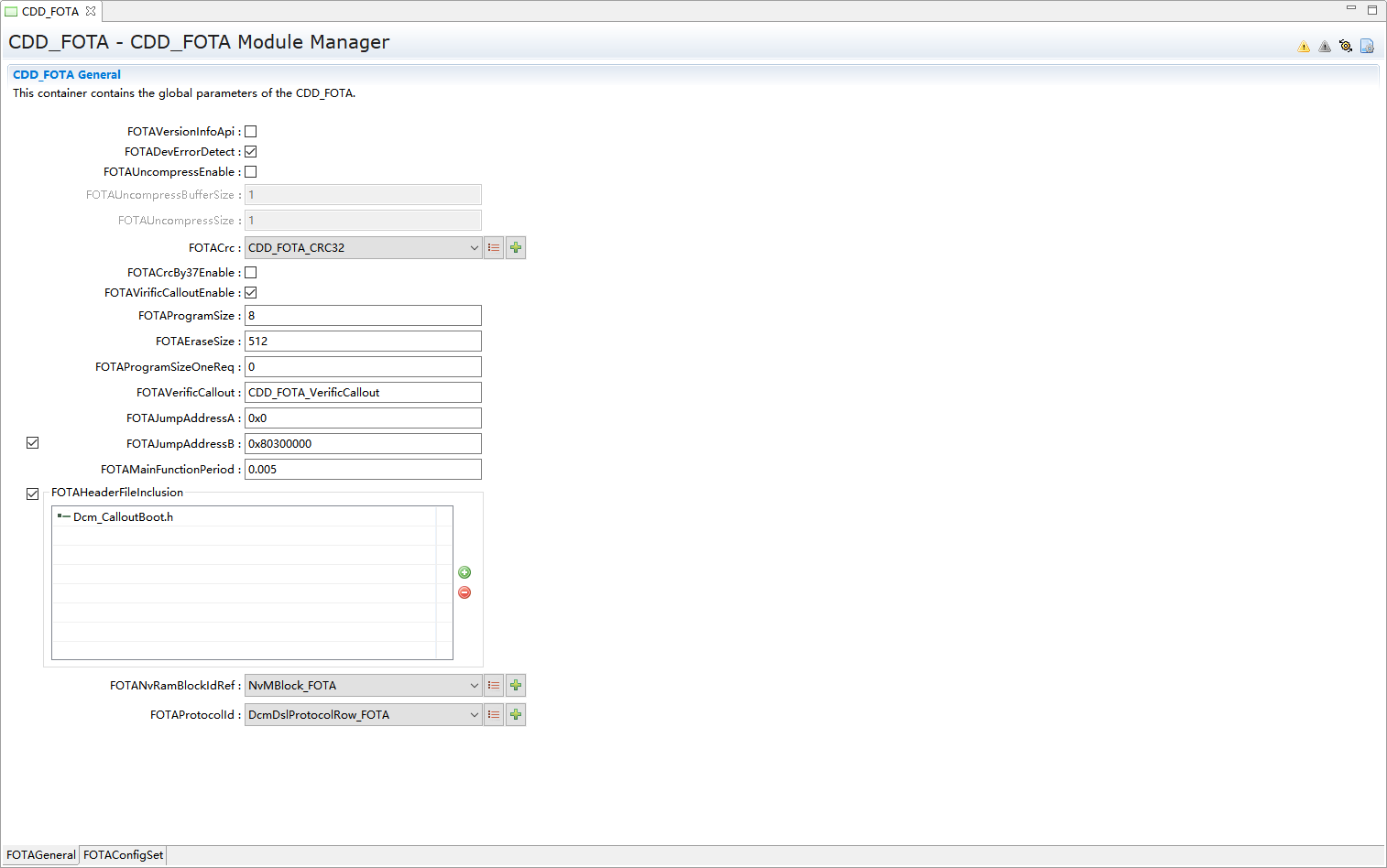Screen dimensions: 1387x868
Task: Click the FOTAProgramSize input field
Action: point(363,316)
